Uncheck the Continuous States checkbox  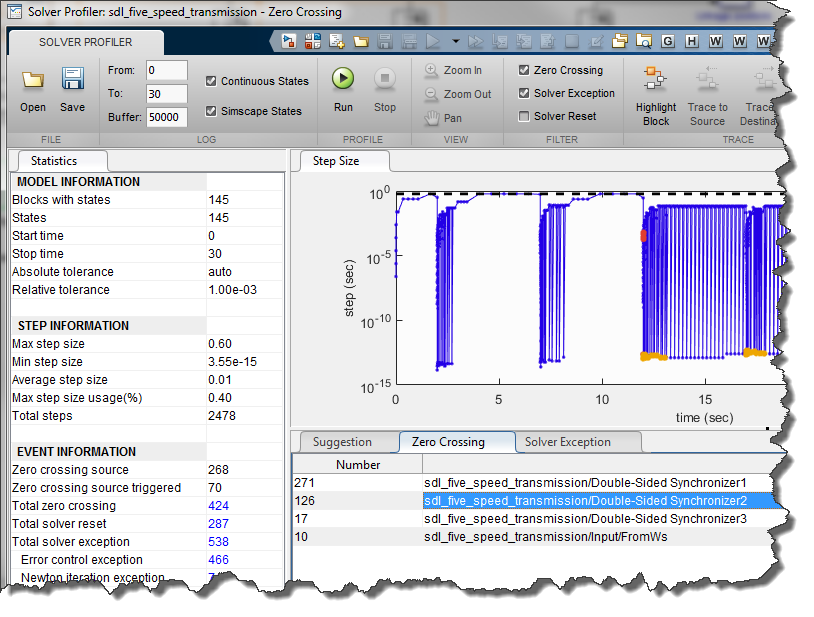click(211, 81)
